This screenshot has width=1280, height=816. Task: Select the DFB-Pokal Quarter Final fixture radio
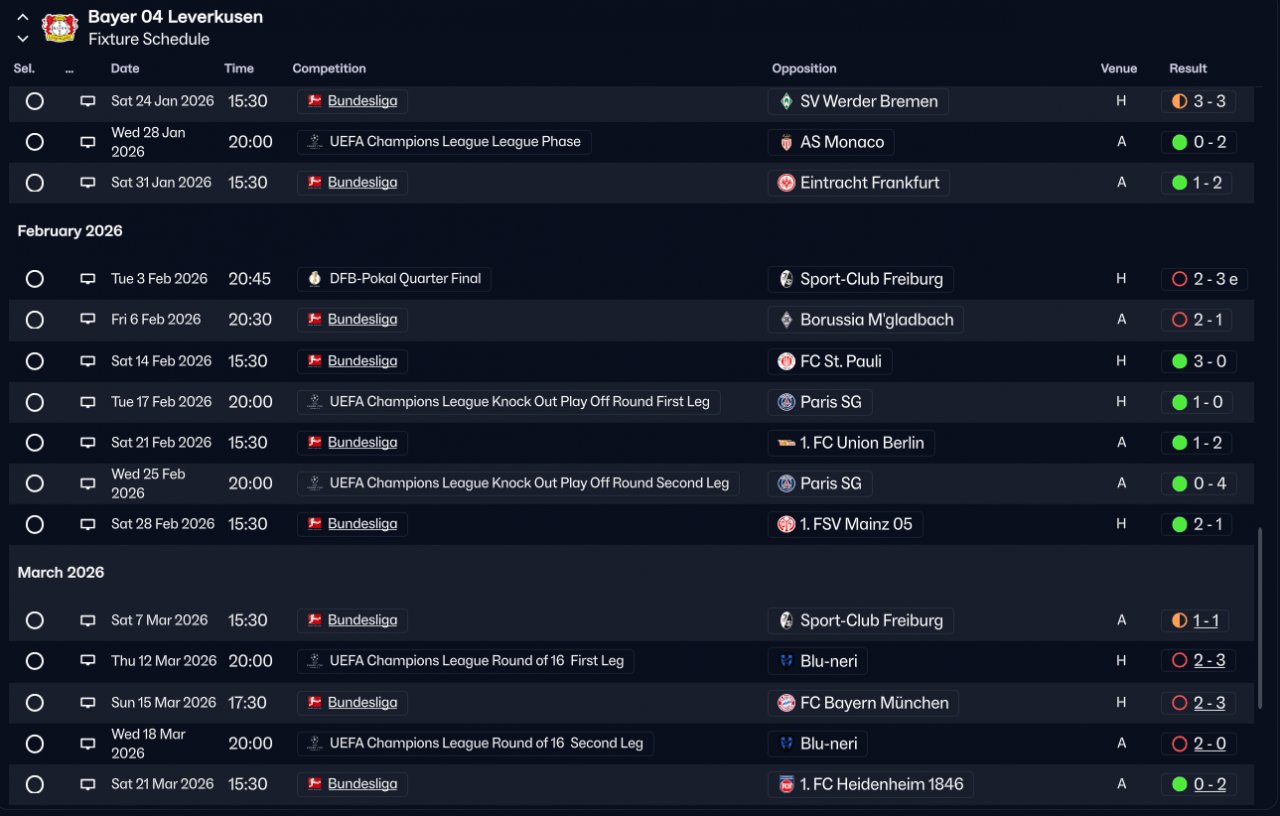coord(35,279)
